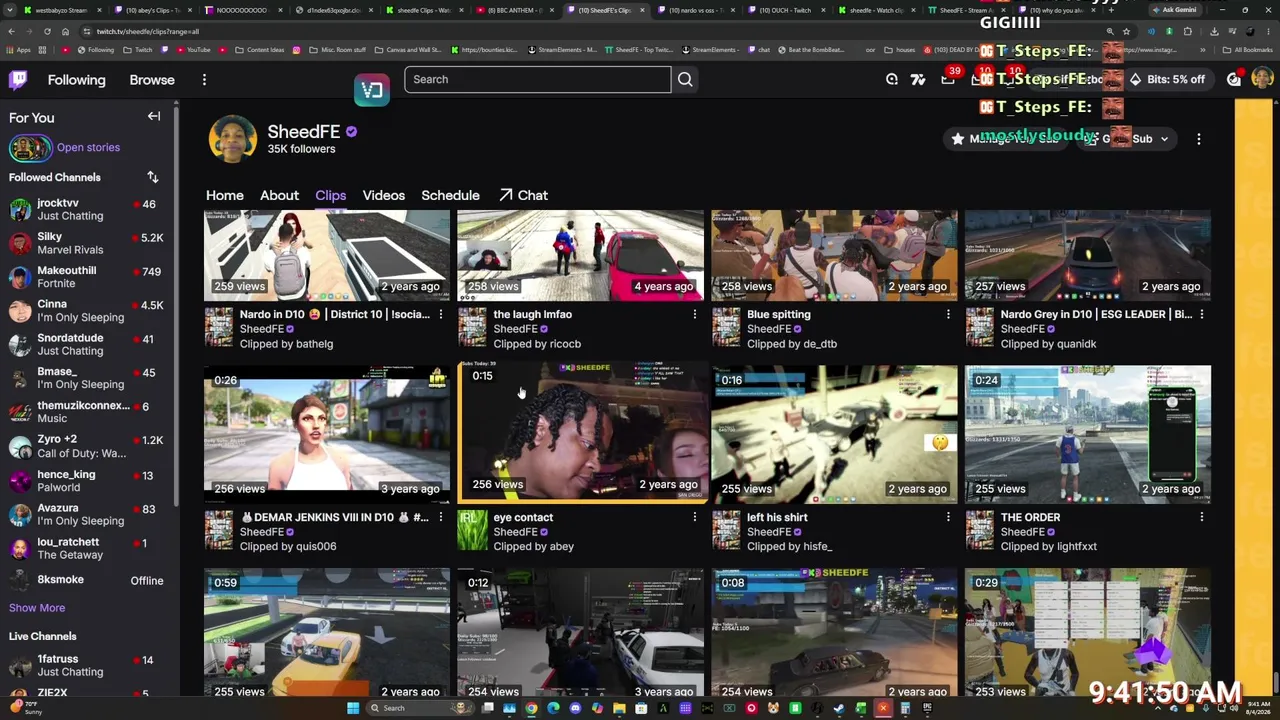Play the eye contact clip thumbnail
1280x720 pixels.
click(581, 434)
